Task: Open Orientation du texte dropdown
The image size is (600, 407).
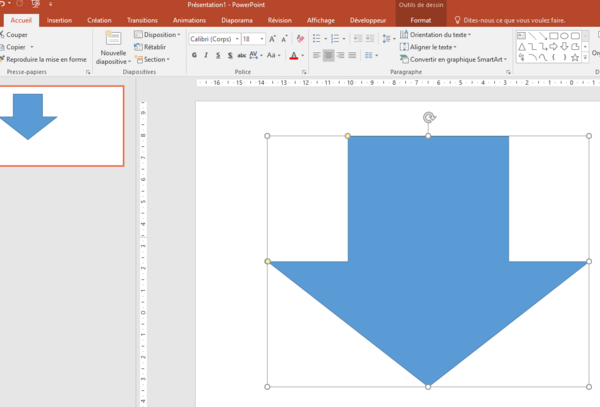Action: tap(435, 35)
